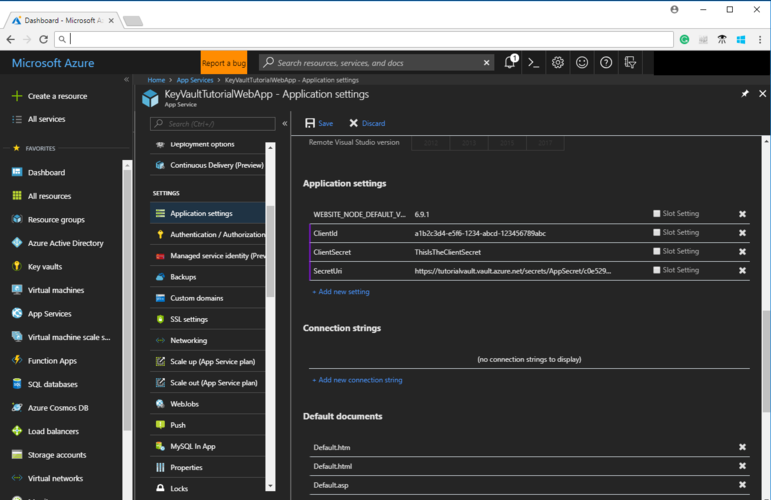Focus the Search resources, services, and docs box
771x500 pixels.
click(x=376, y=62)
